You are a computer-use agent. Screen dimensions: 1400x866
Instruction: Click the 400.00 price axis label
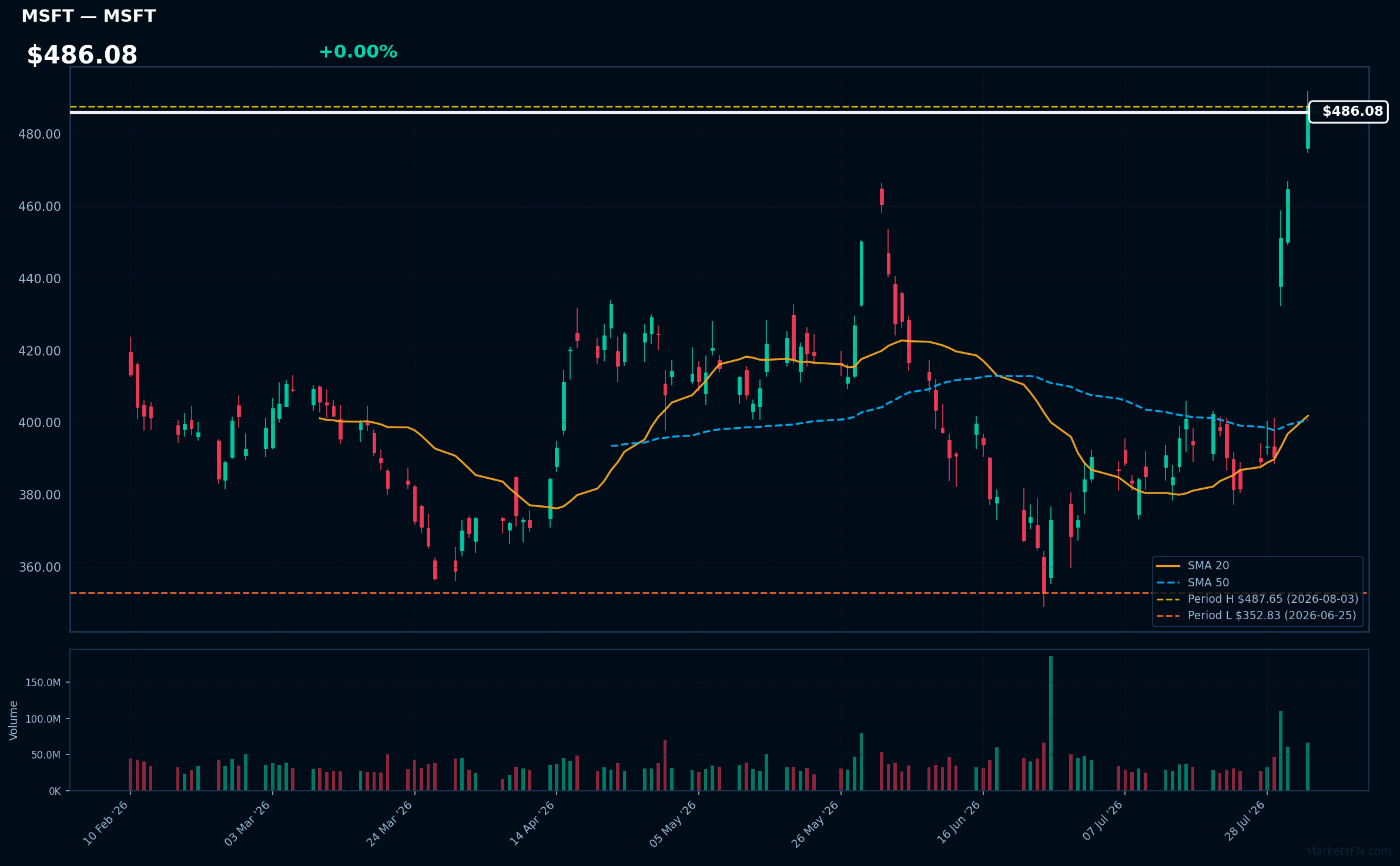(39, 423)
